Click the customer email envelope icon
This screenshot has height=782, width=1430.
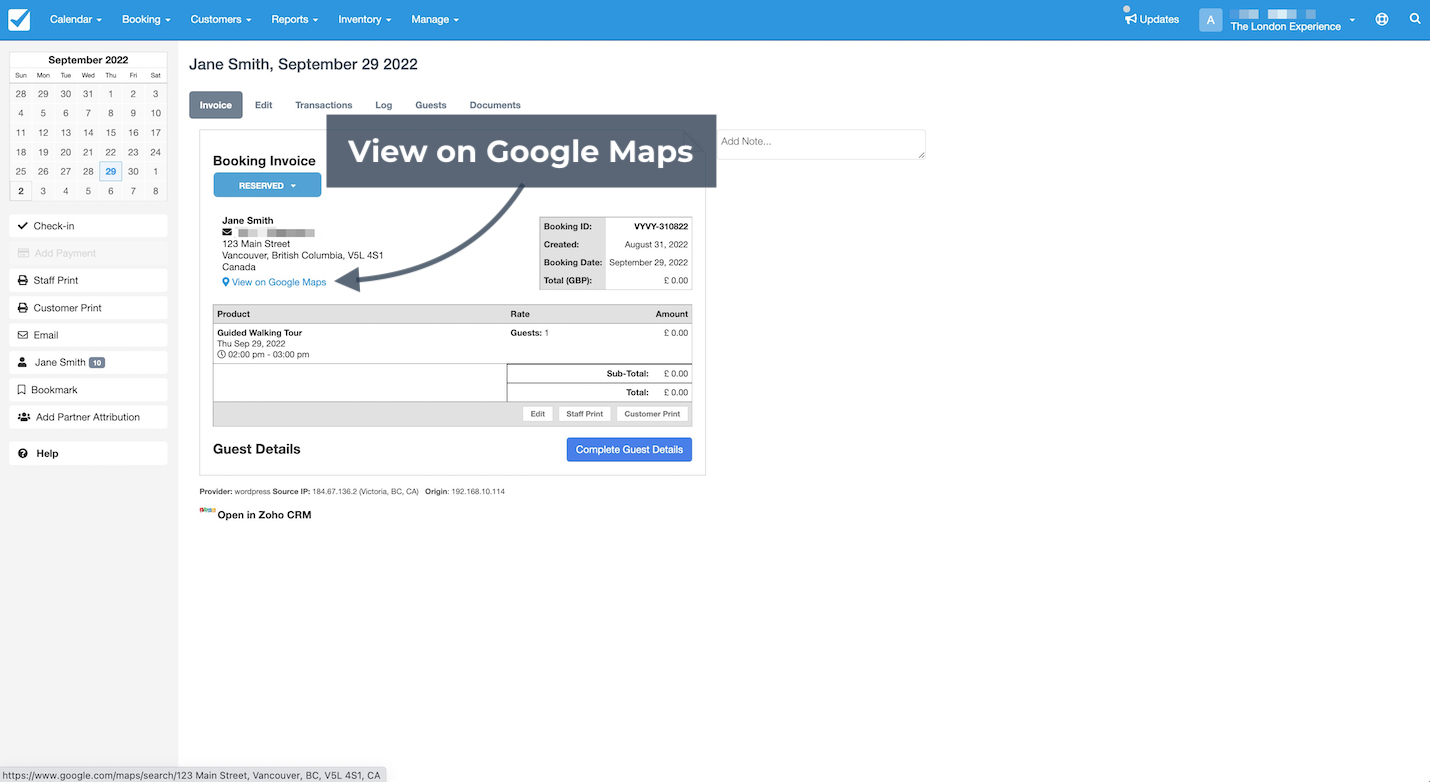pos(227,232)
